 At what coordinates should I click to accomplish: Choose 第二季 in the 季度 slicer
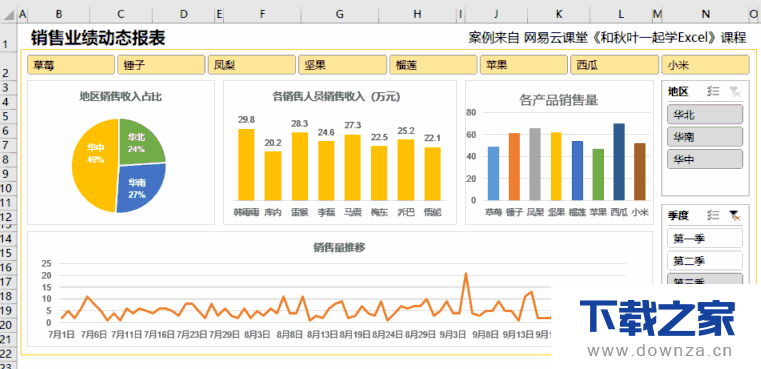pos(705,261)
